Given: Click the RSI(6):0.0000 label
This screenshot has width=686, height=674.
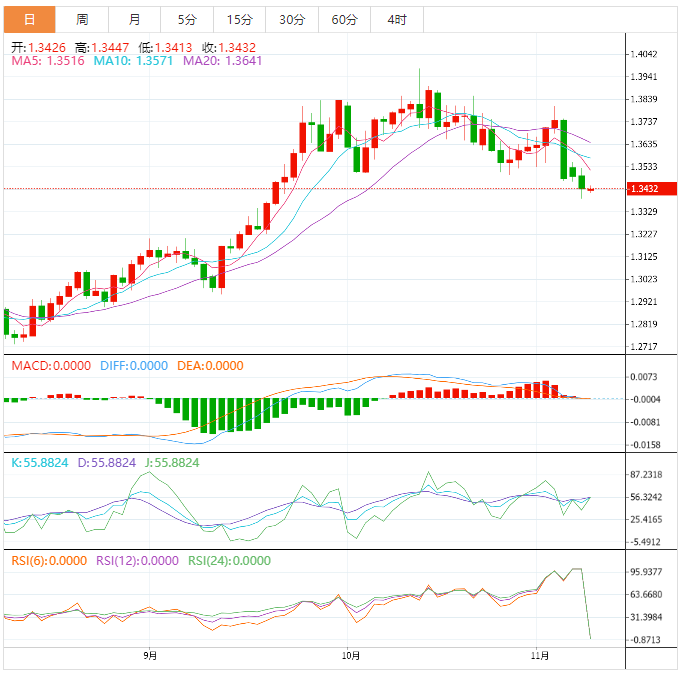Looking at the screenshot, I should click(x=49, y=561).
